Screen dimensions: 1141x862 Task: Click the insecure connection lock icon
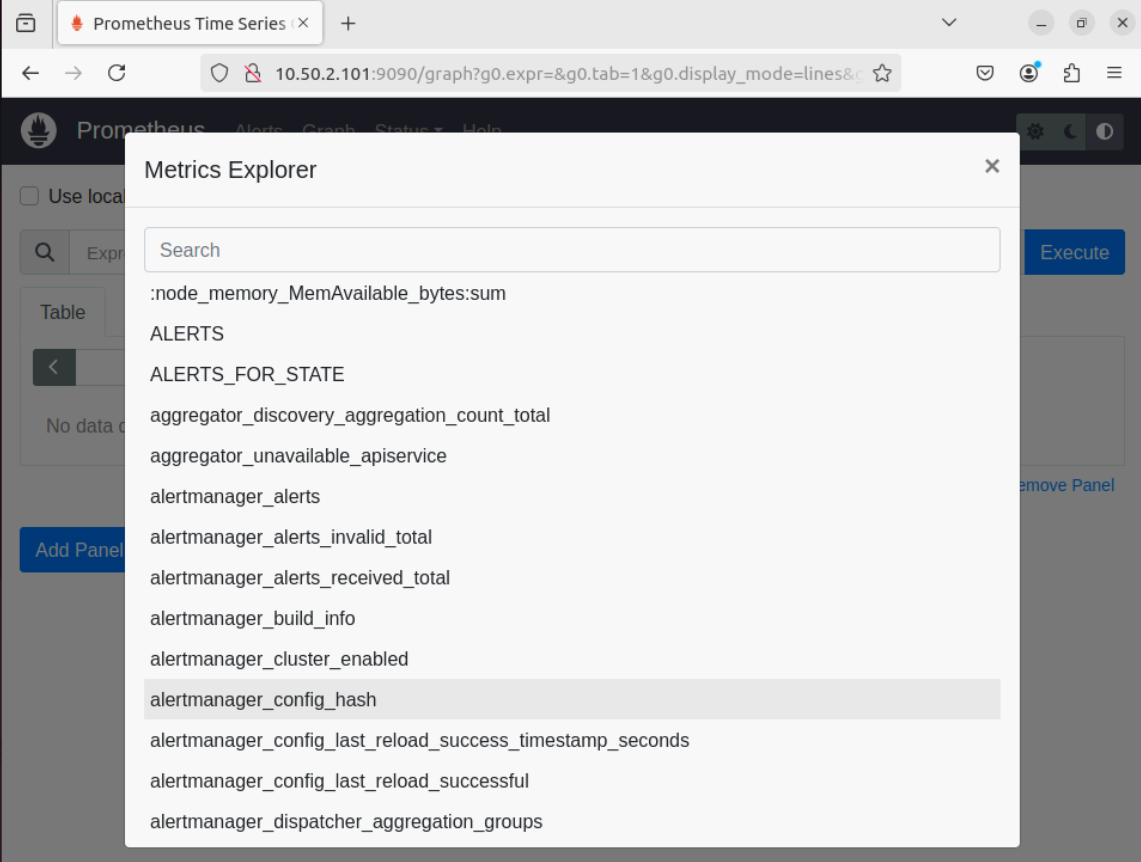[253, 73]
